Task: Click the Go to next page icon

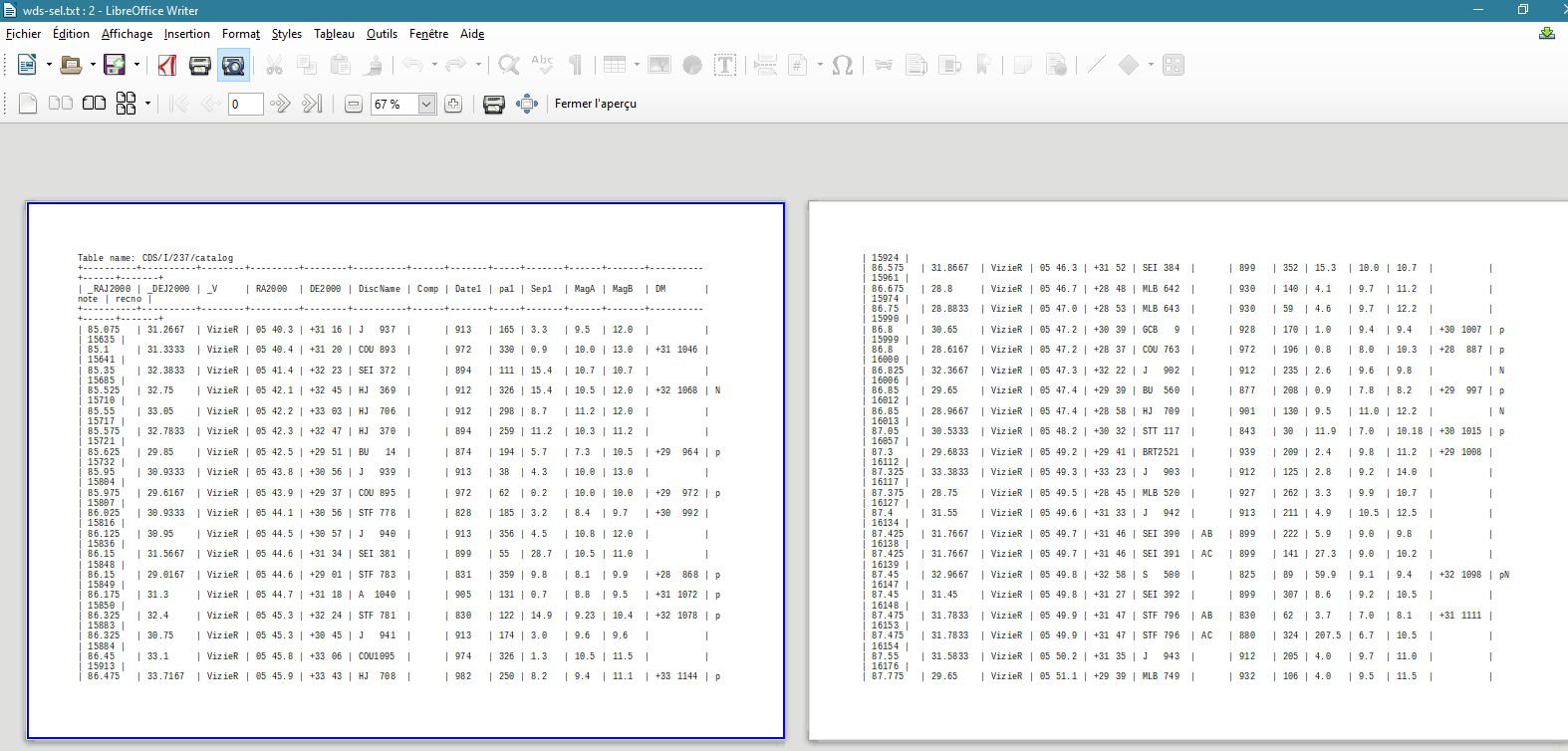Action: pos(280,104)
